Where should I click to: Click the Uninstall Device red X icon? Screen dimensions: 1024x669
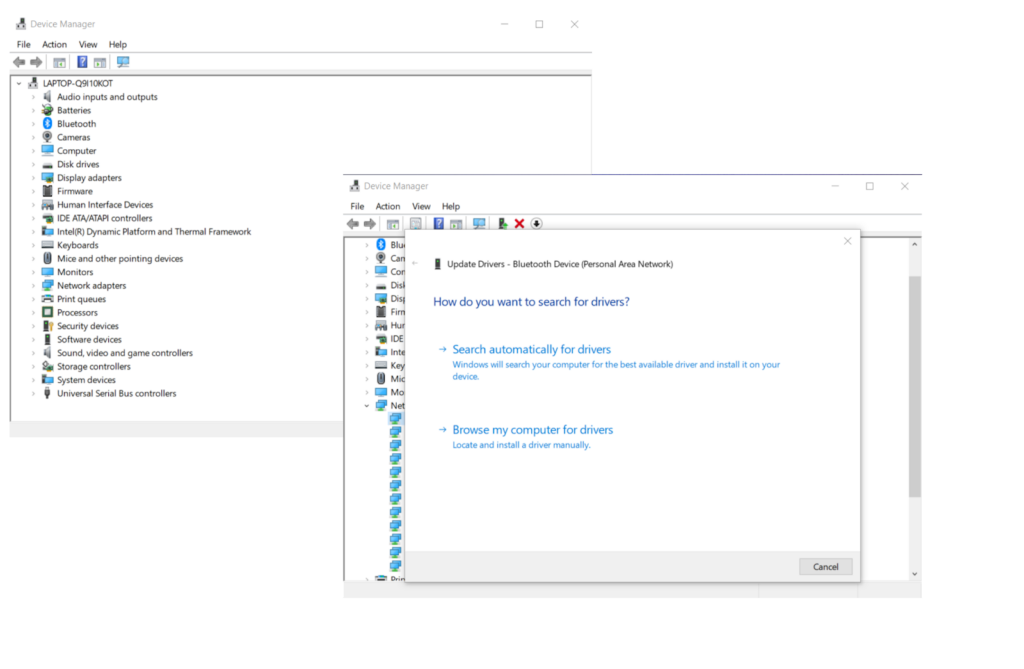[x=518, y=223]
